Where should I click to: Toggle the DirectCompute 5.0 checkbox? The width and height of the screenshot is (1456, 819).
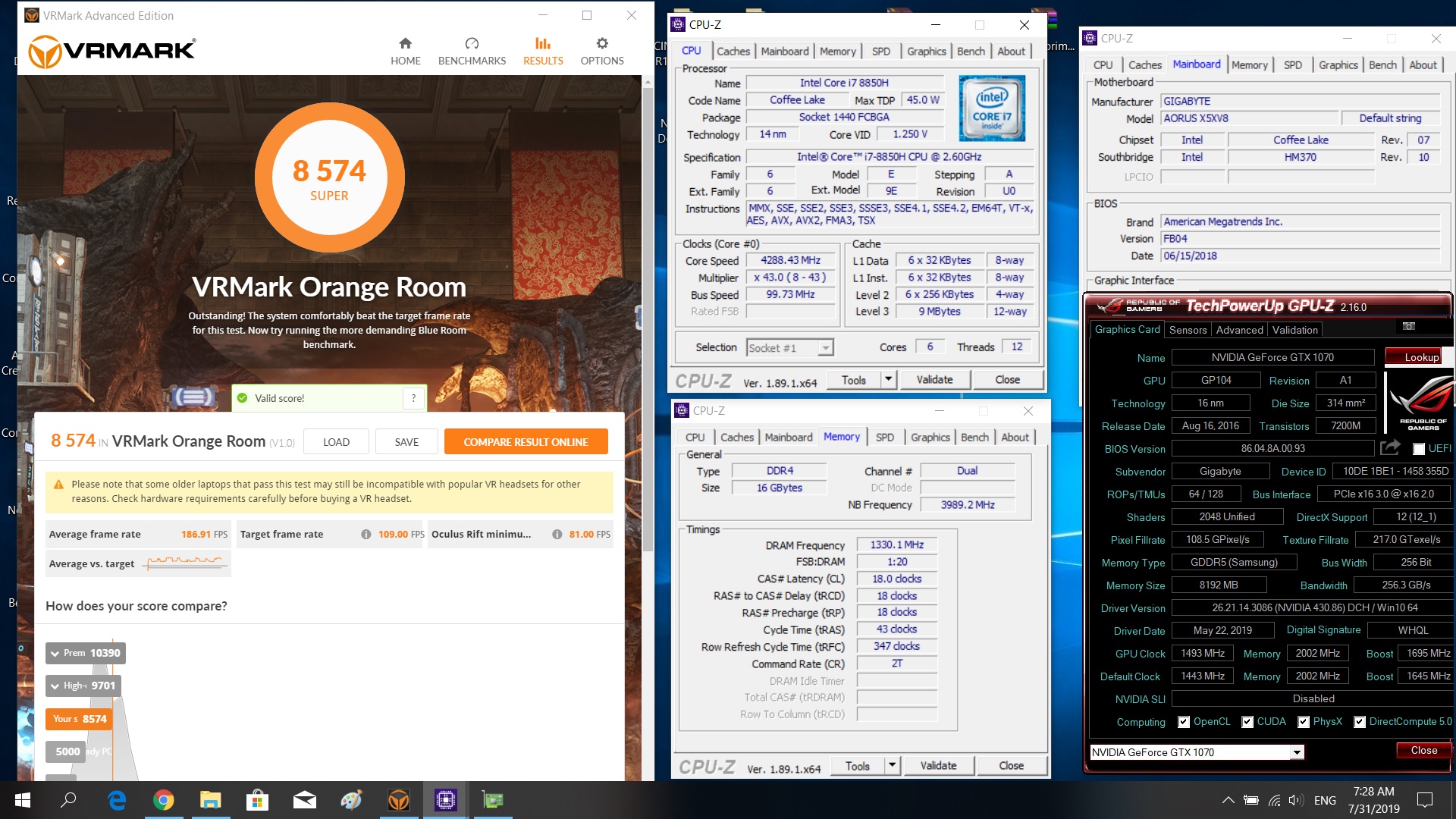1360,722
